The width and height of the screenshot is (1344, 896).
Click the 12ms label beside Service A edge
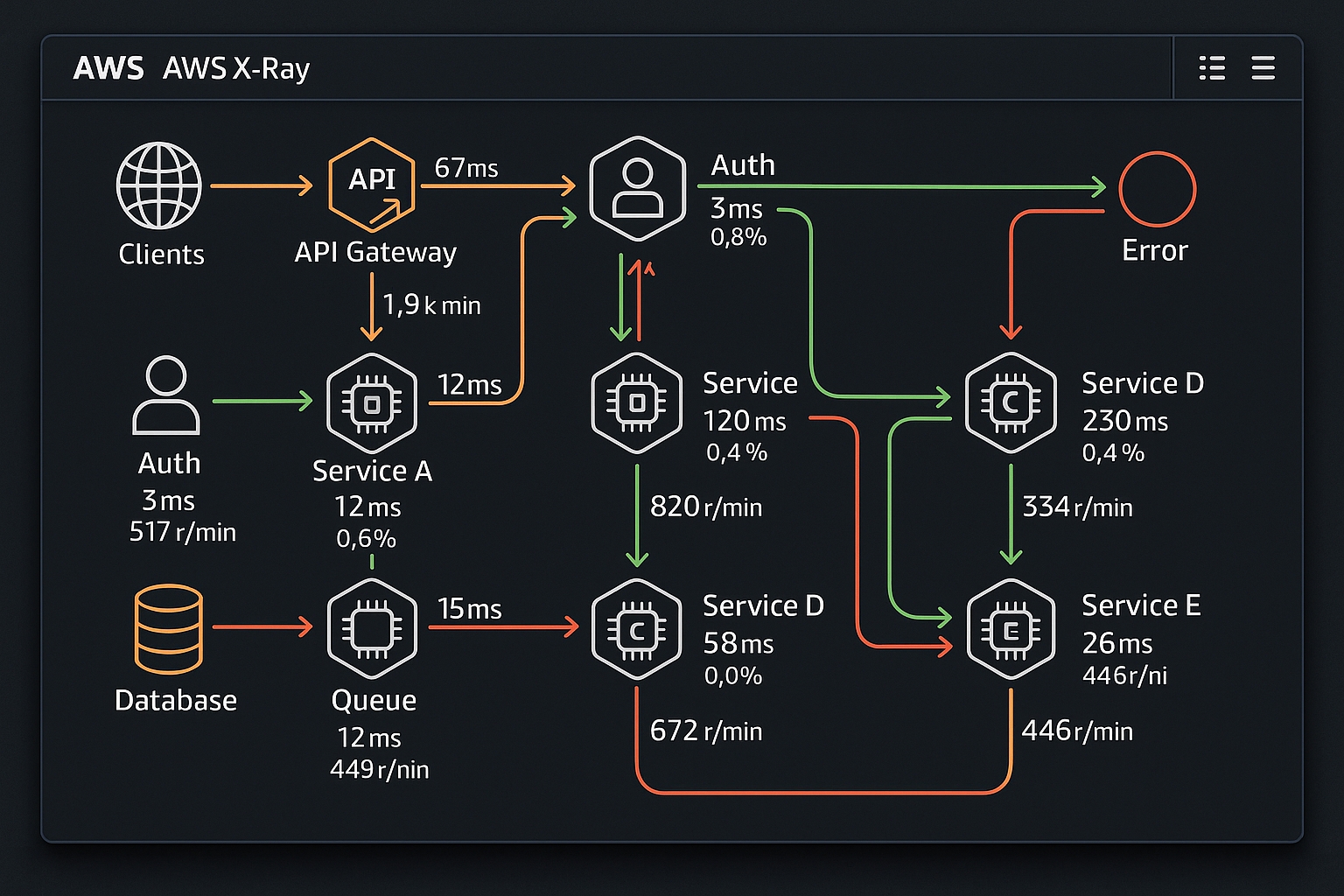(x=469, y=384)
